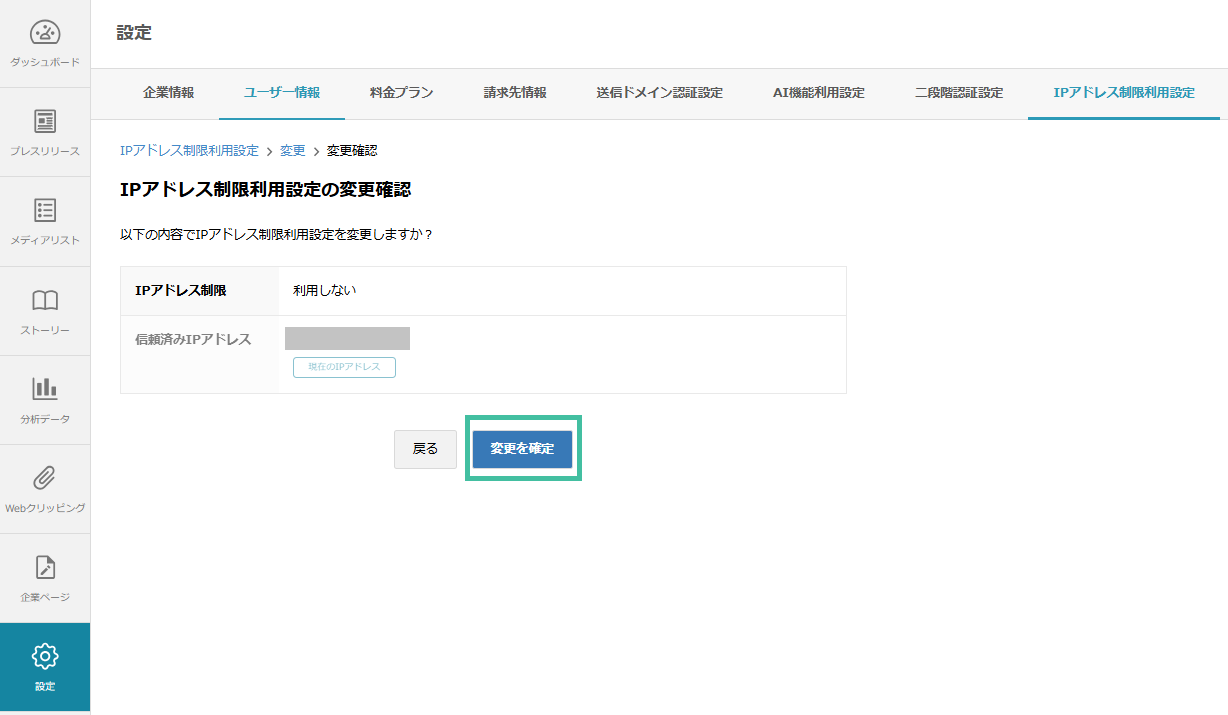Switch to the 企業情報 tab
The height and width of the screenshot is (715, 1228).
coord(170,94)
